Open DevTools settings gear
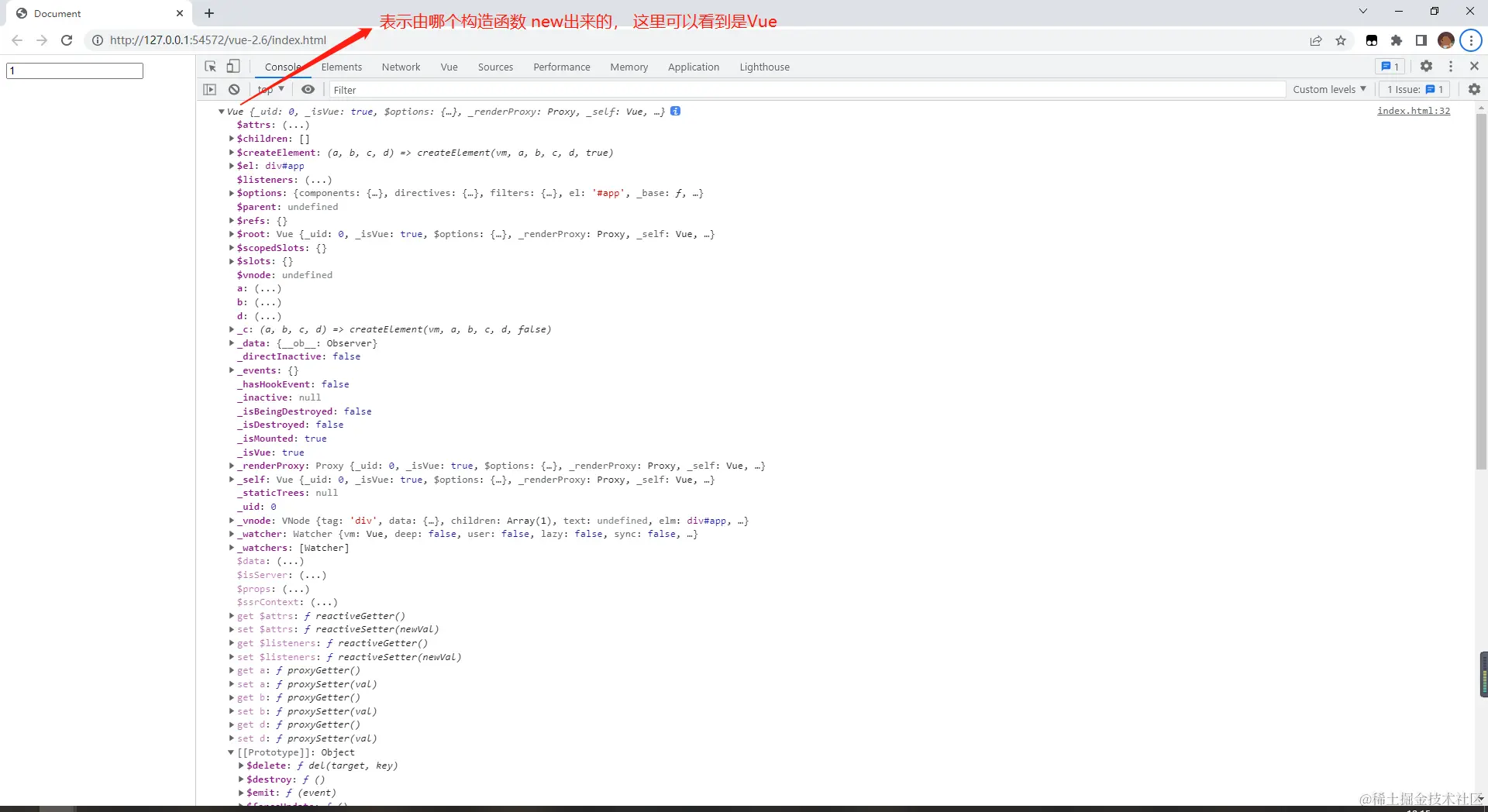The height and width of the screenshot is (812, 1488). (x=1426, y=67)
